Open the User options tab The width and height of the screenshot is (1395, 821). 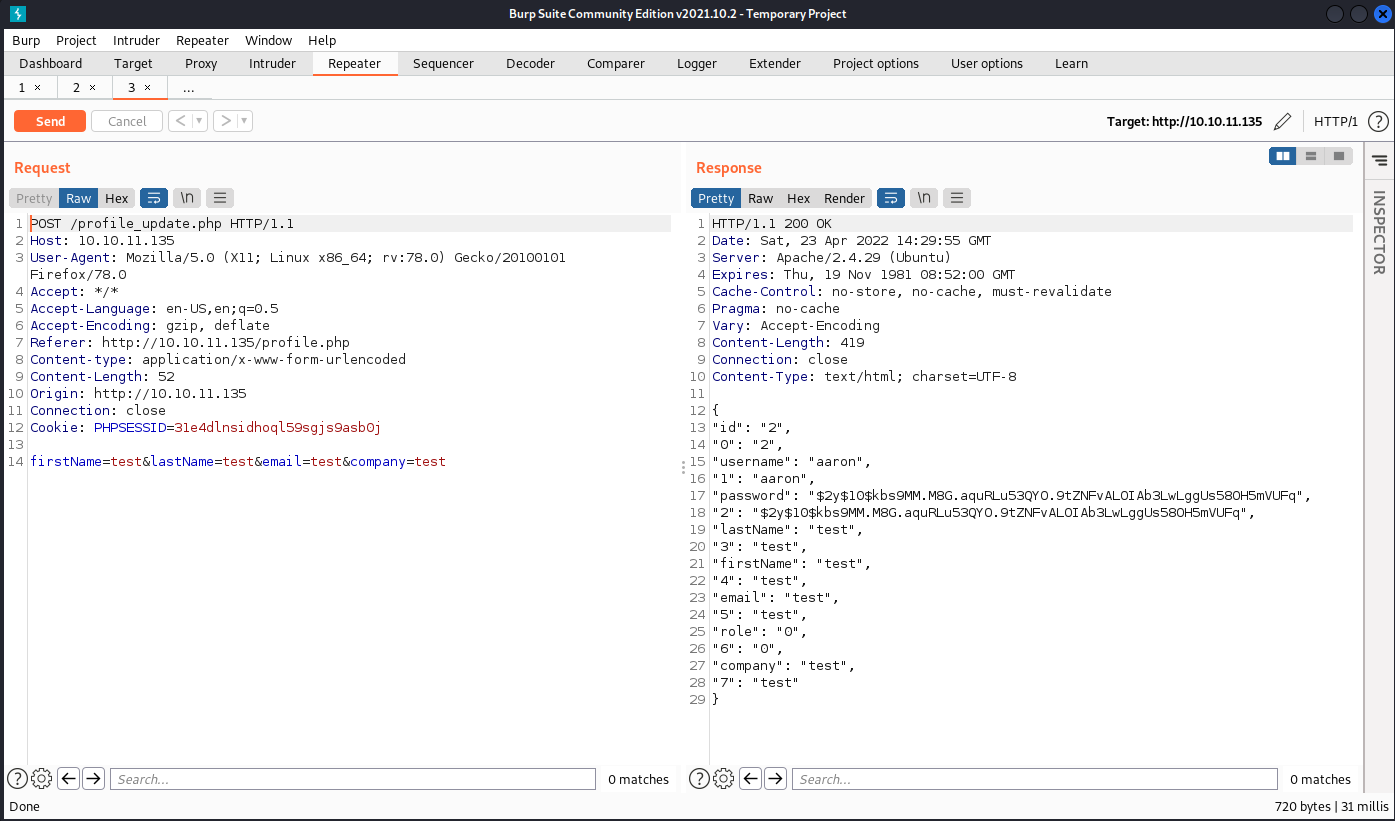pyautogui.click(x=987, y=63)
